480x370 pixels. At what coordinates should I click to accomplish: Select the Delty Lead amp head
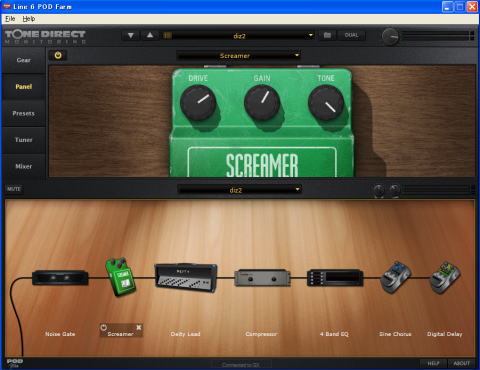(x=186, y=277)
